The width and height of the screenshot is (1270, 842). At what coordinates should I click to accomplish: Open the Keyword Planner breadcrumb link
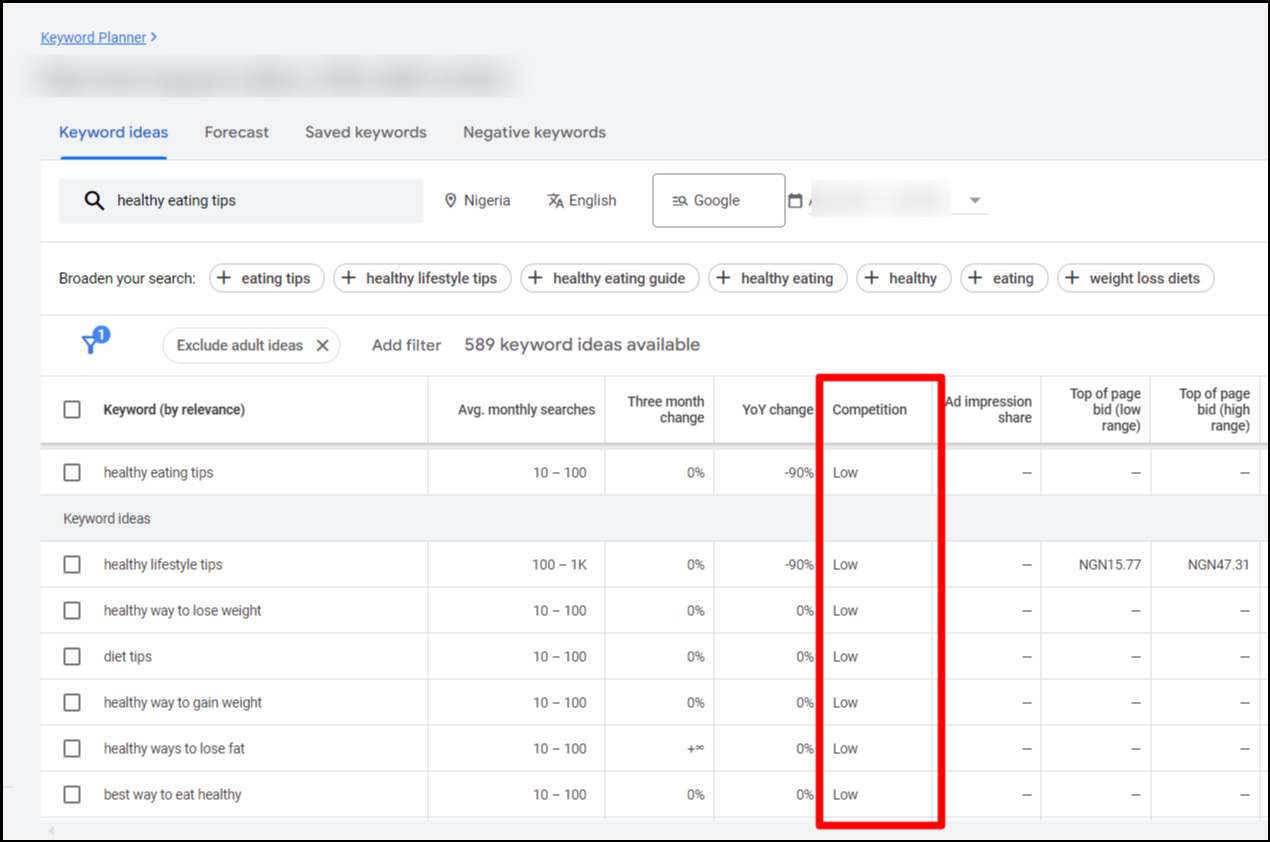[94, 38]
